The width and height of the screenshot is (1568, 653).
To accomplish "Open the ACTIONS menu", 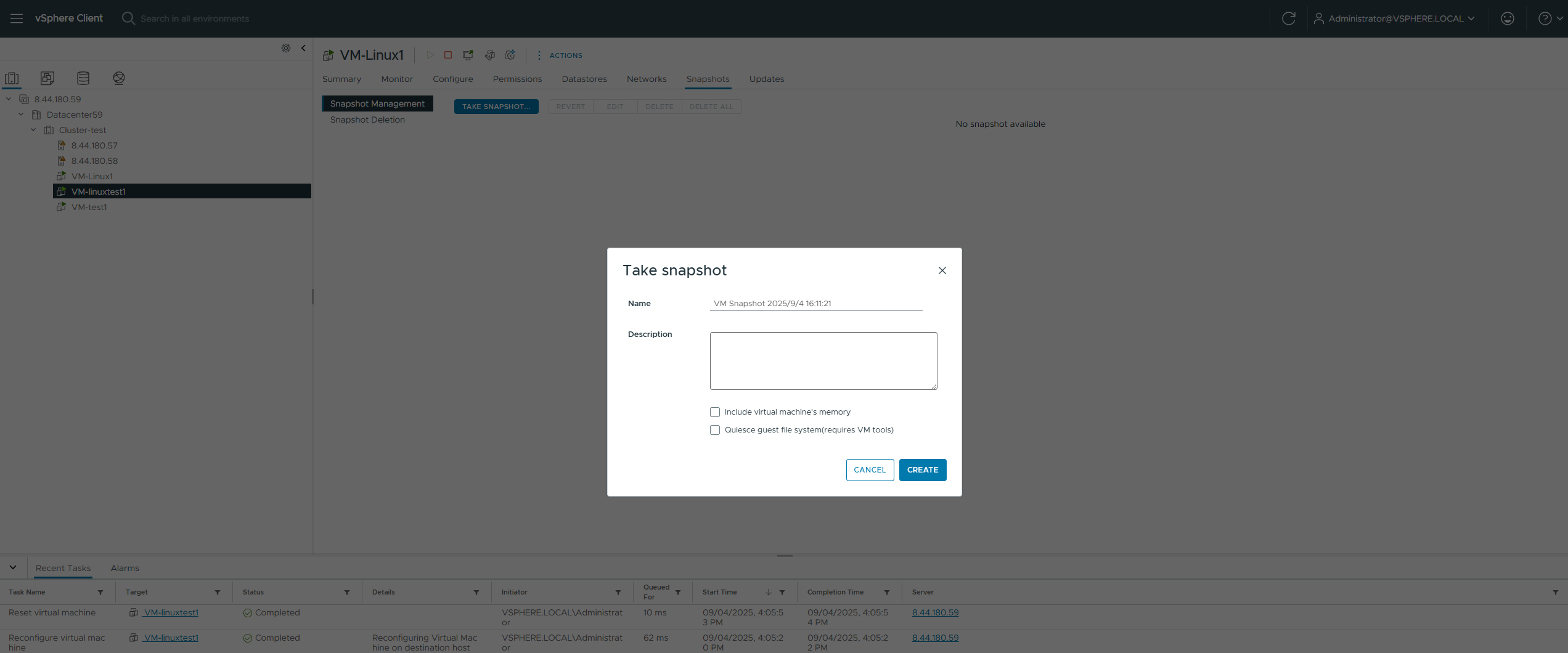I will pos(560,55).
